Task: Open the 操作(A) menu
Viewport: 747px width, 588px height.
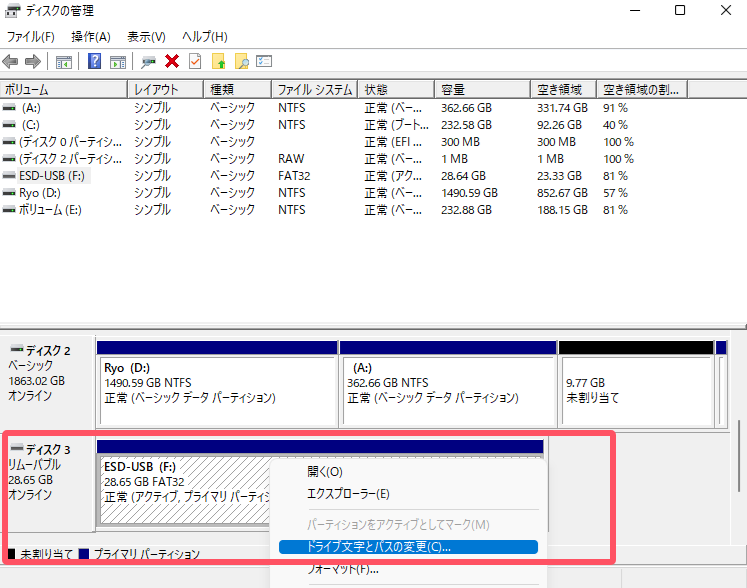Action: coord(91,37)
